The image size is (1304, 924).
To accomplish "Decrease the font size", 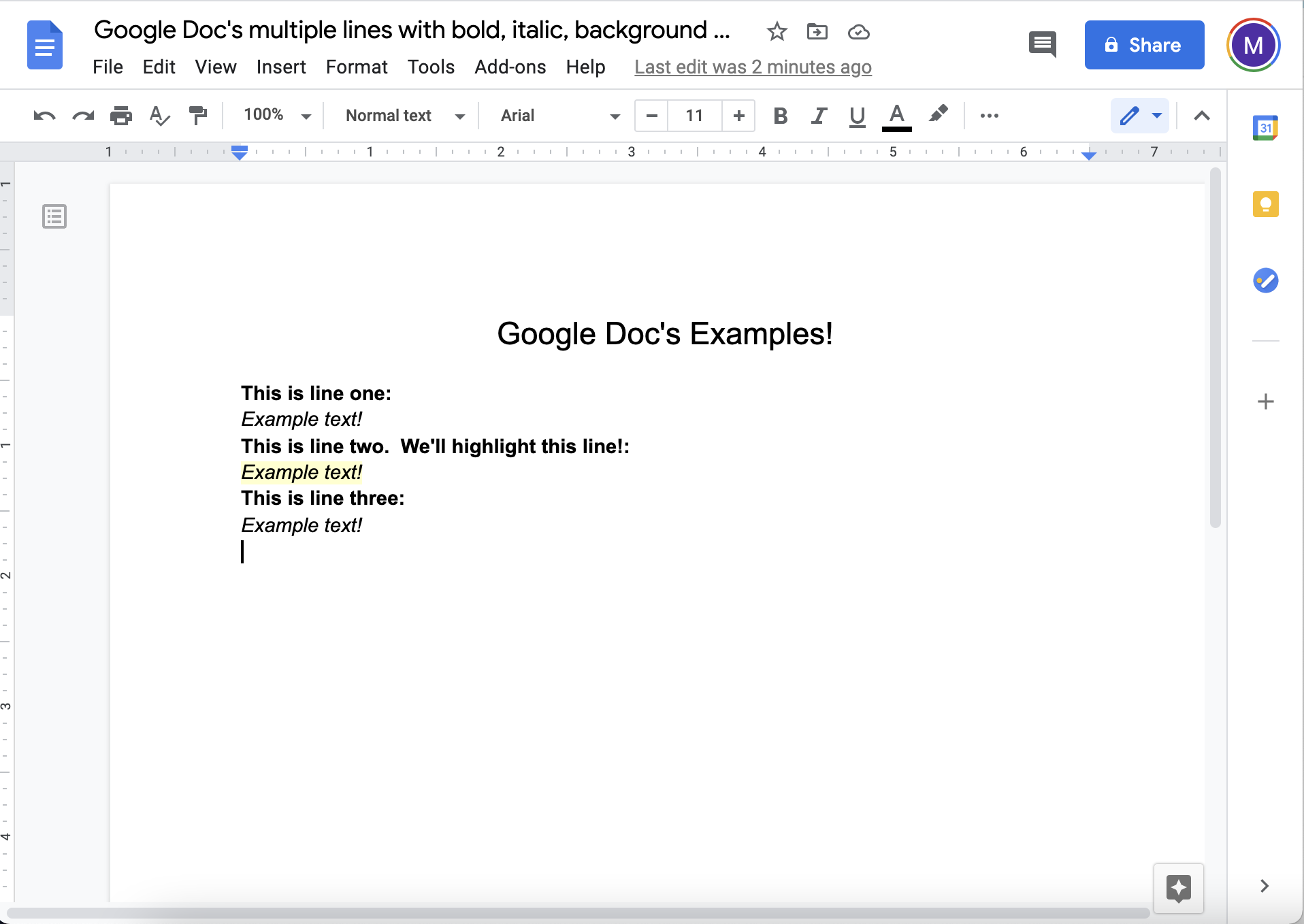I will click(652, 116).
